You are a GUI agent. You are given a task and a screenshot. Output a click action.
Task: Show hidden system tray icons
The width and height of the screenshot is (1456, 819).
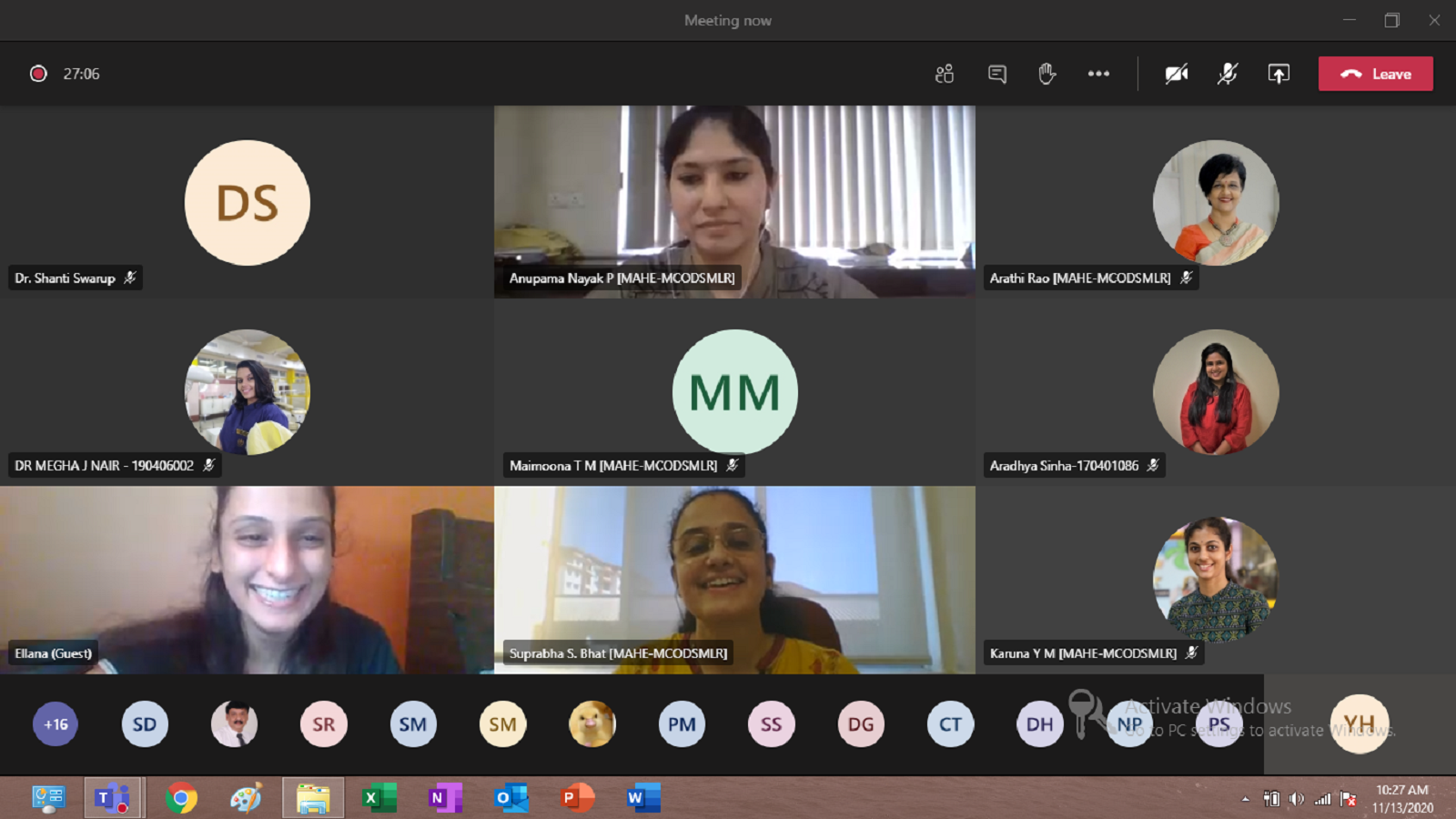1246,799
